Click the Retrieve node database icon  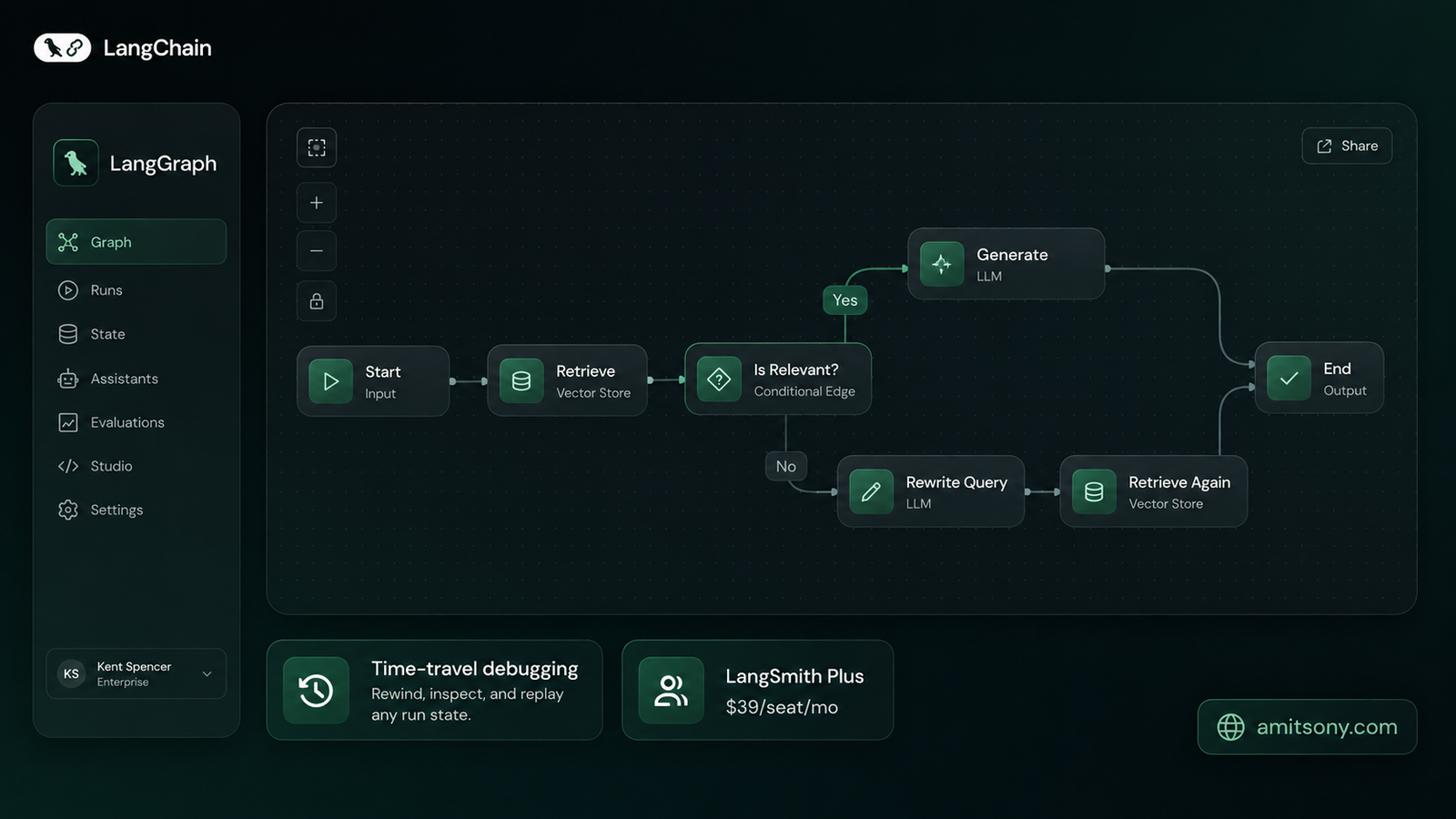[x=521, y=380]
